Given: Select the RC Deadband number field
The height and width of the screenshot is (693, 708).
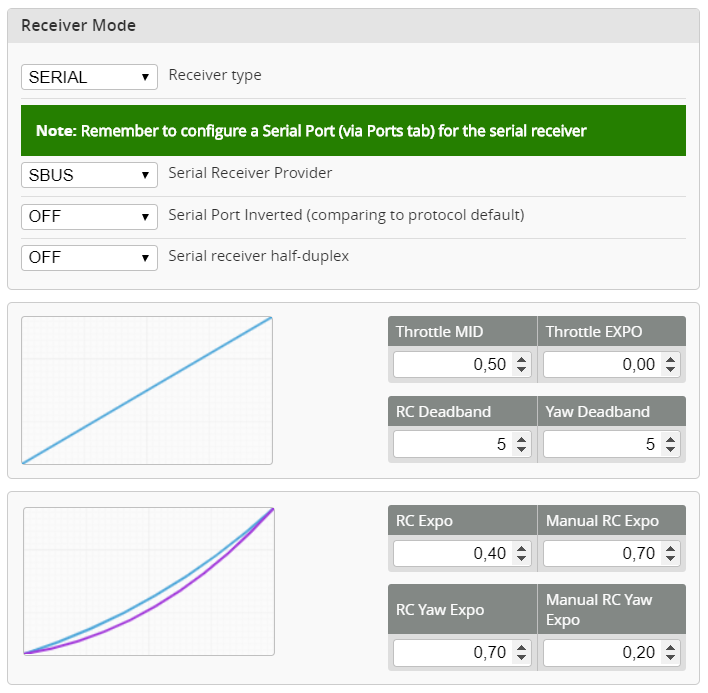Looking at the screenshot, I should point(452,445).
